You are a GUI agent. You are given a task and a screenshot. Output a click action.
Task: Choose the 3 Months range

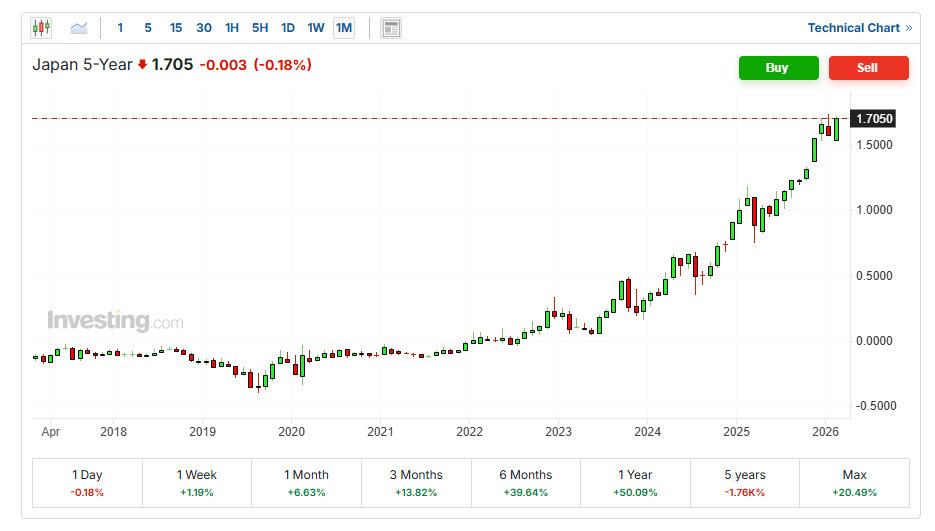pyautogui.click(x=416, y=483)
